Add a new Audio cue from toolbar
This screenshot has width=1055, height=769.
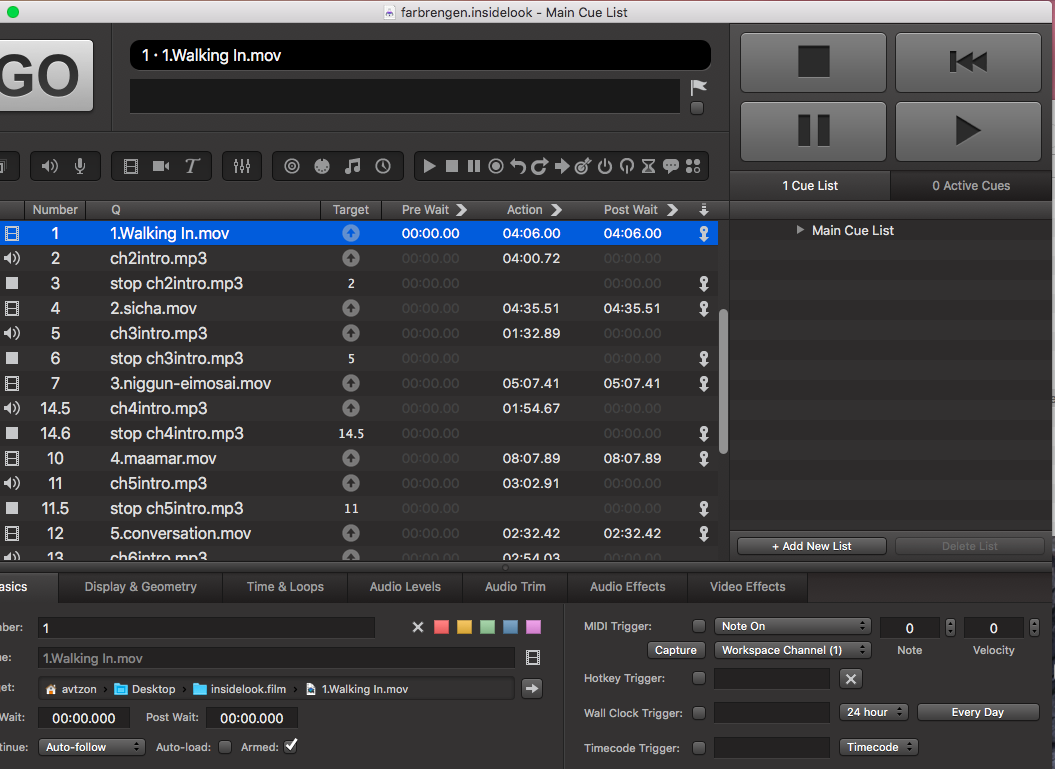point(49,166)
